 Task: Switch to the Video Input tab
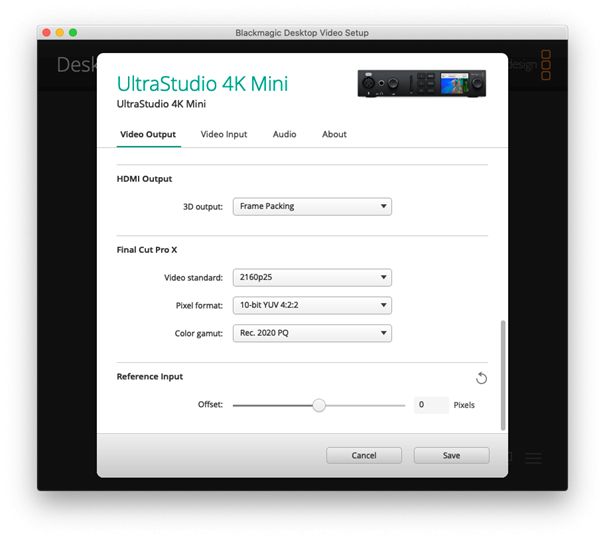[x=224, y=134]
